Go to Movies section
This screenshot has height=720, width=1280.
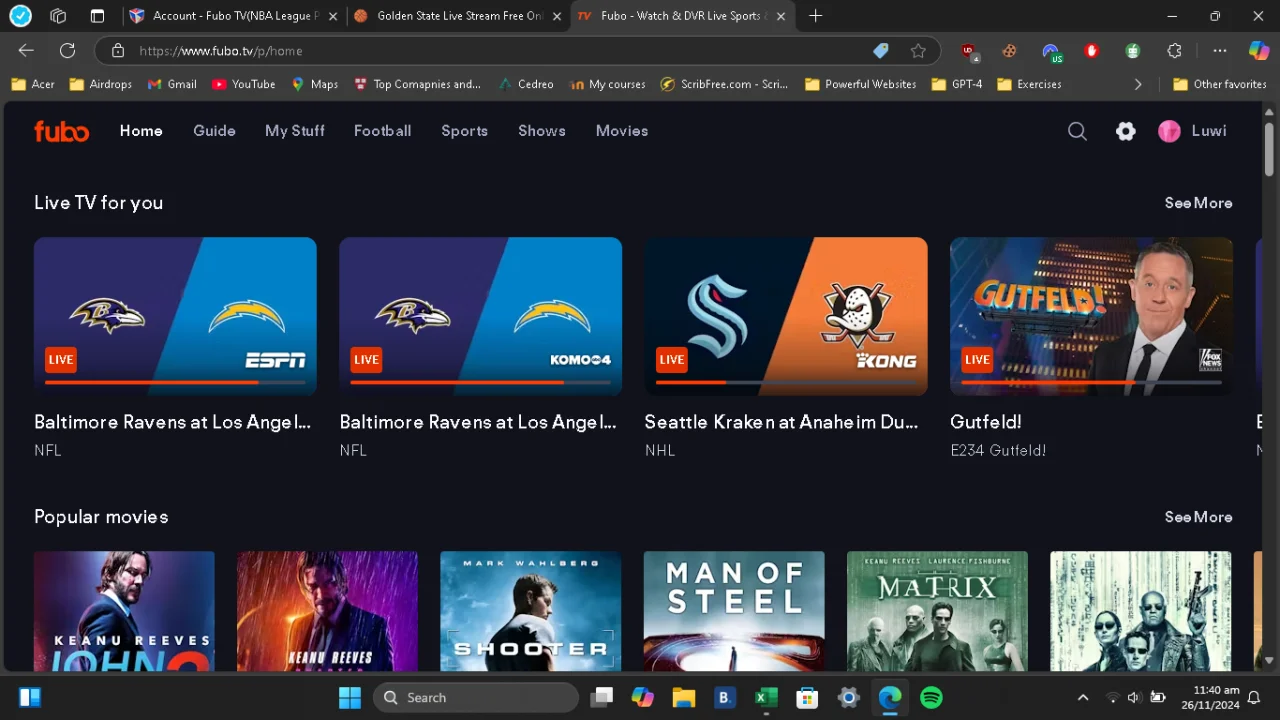[x=622, y=131]
